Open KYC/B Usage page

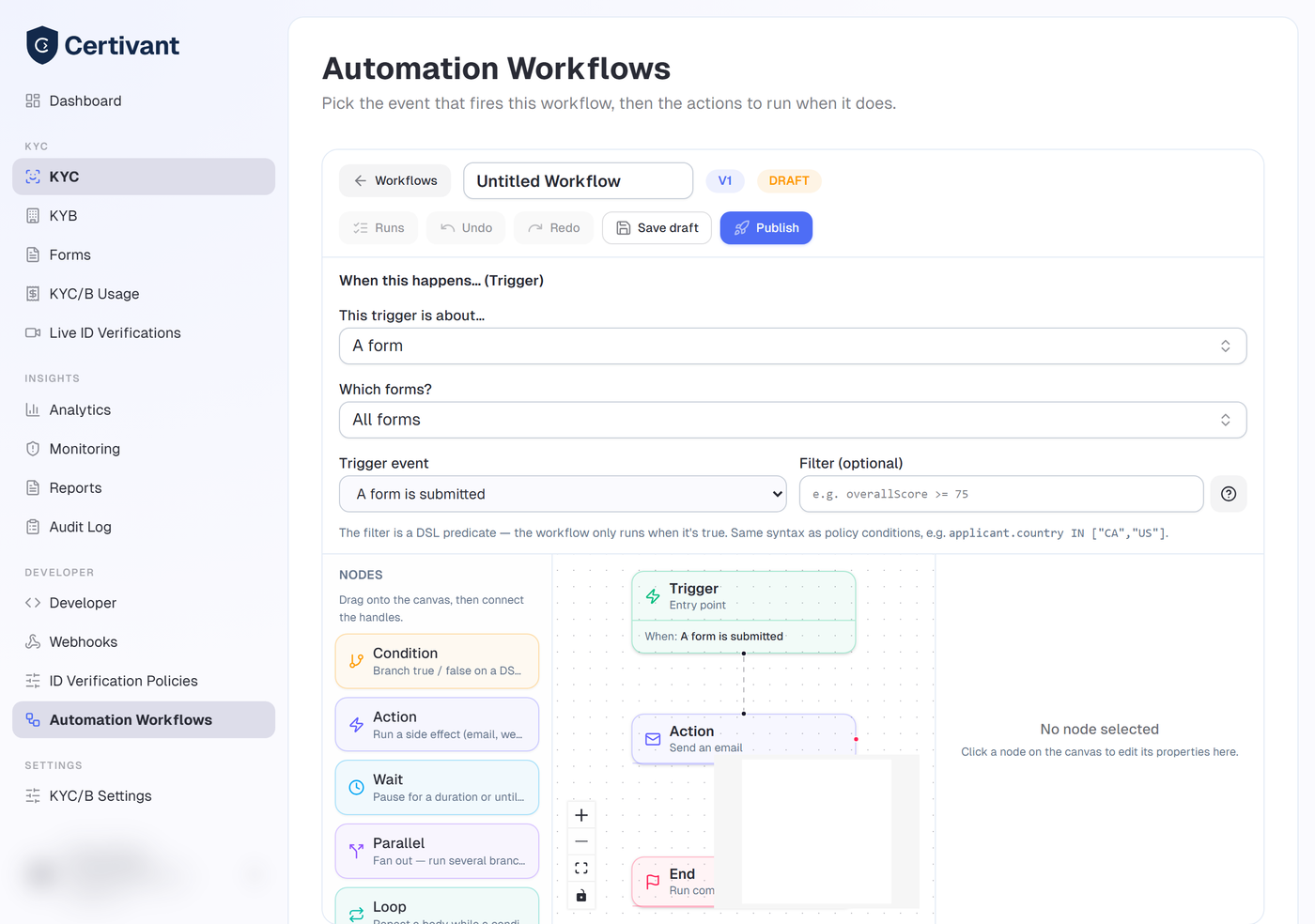pyautogui.click(x=144, y=294)
